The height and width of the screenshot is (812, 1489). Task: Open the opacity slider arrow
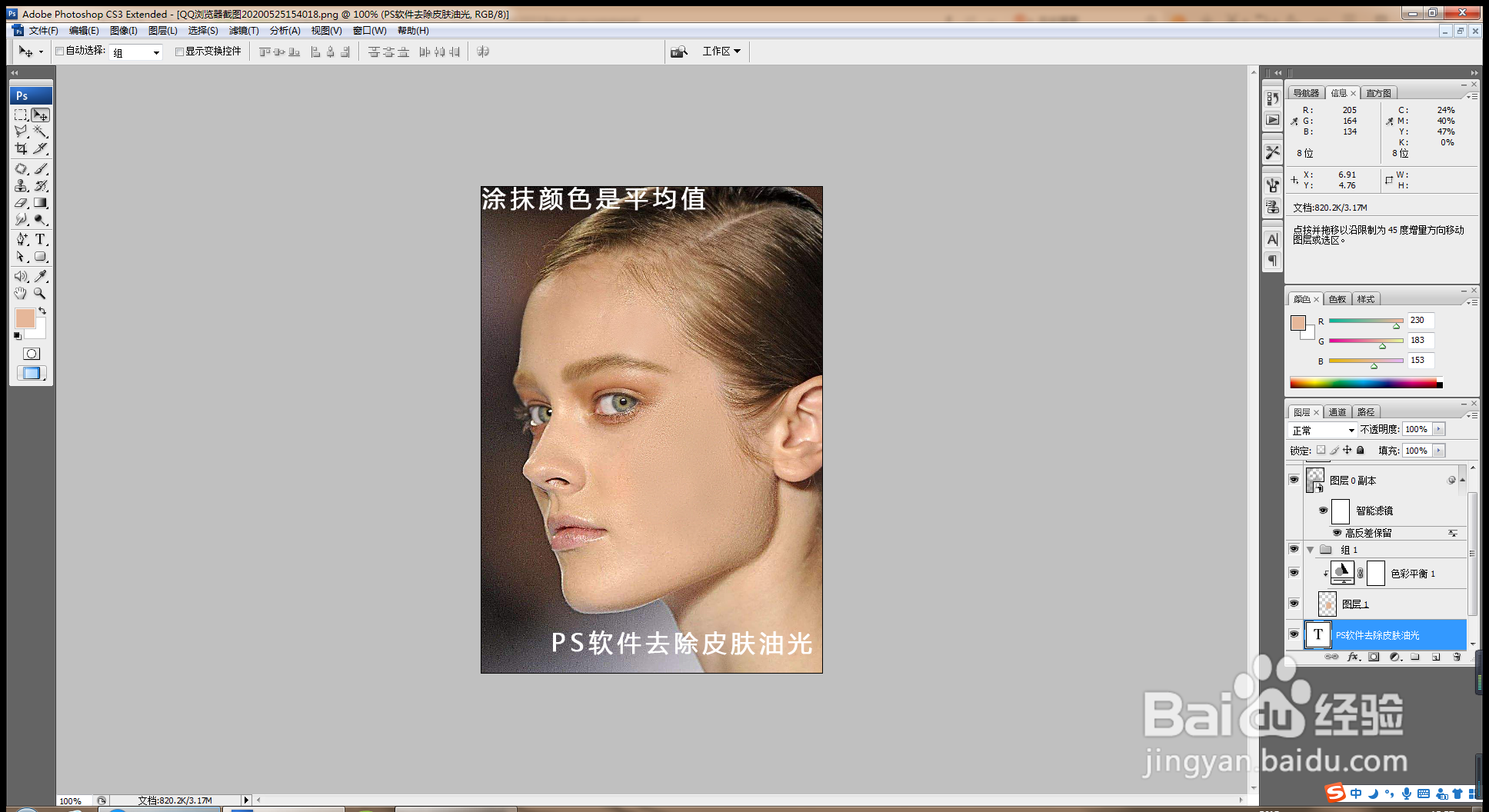point(1438,429)
